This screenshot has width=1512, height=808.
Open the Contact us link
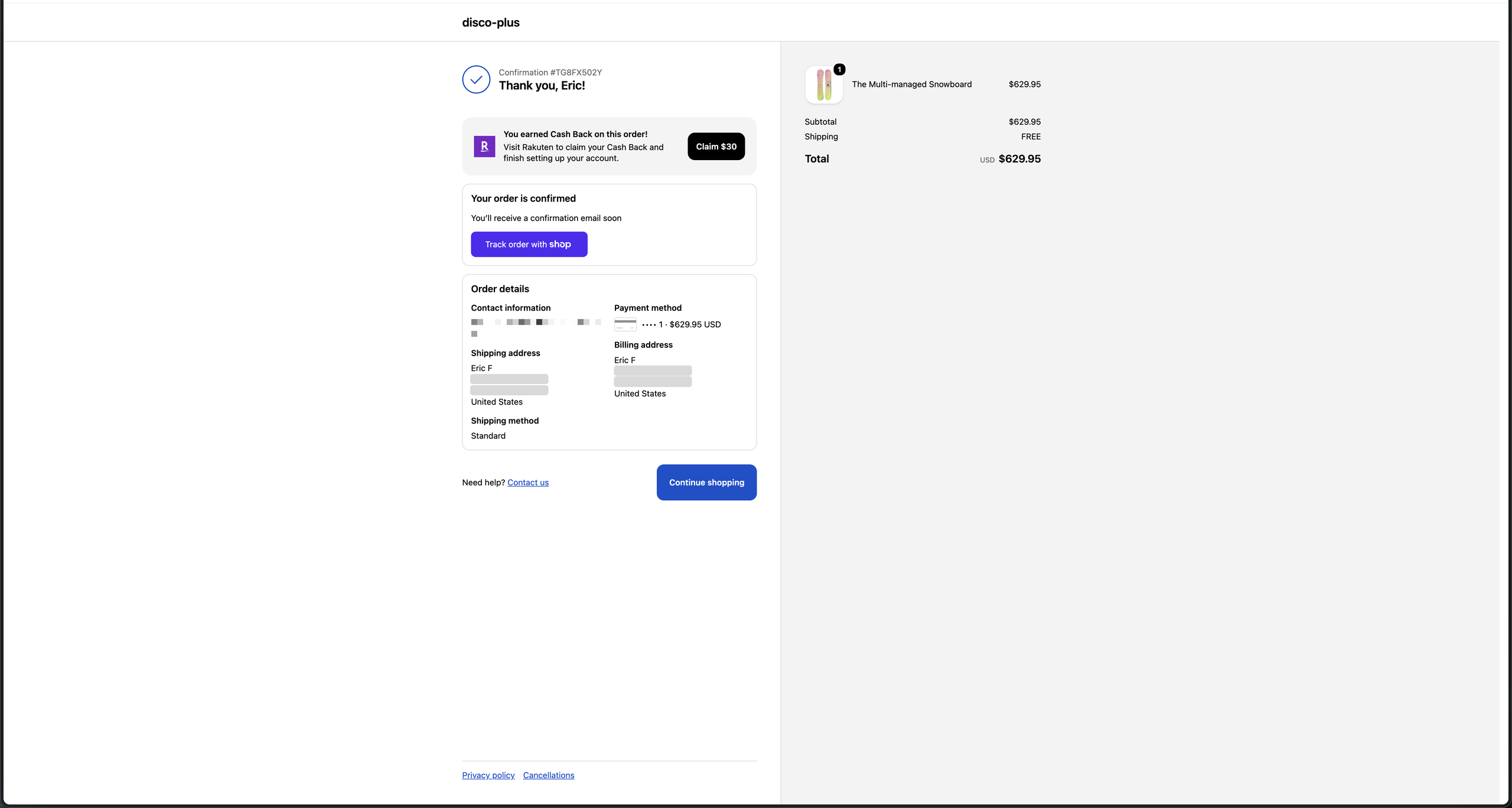[528, 483]
